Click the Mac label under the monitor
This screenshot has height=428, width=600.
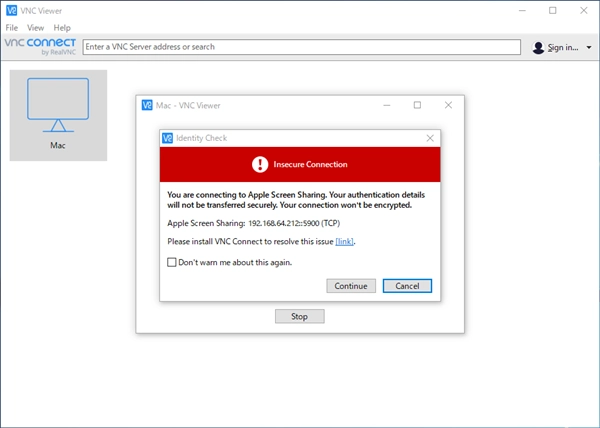pos(58,145)
